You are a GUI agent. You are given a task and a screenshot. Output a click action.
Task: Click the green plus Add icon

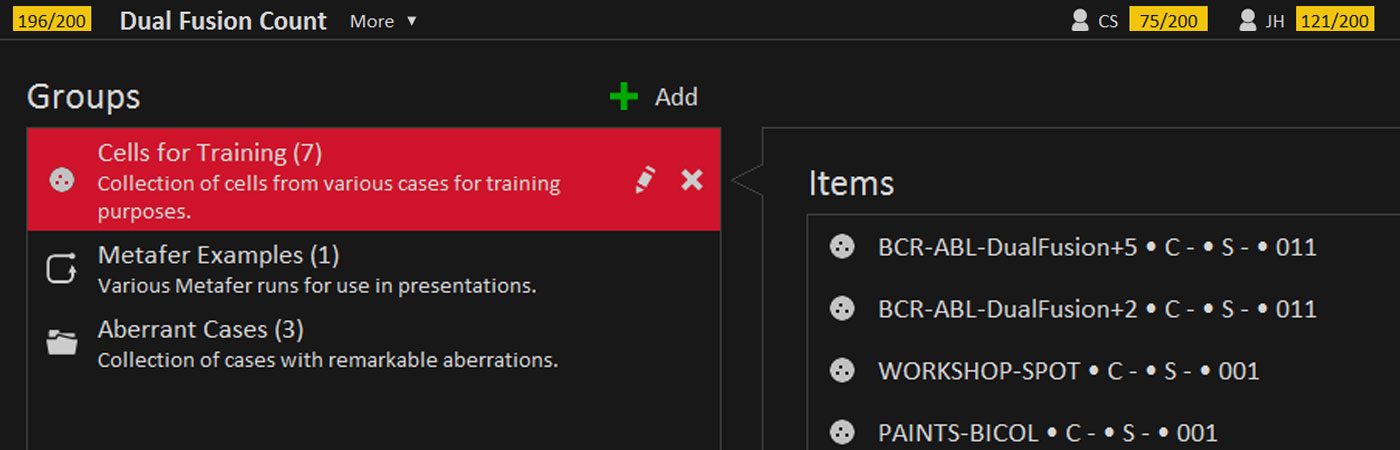(624, 97)
